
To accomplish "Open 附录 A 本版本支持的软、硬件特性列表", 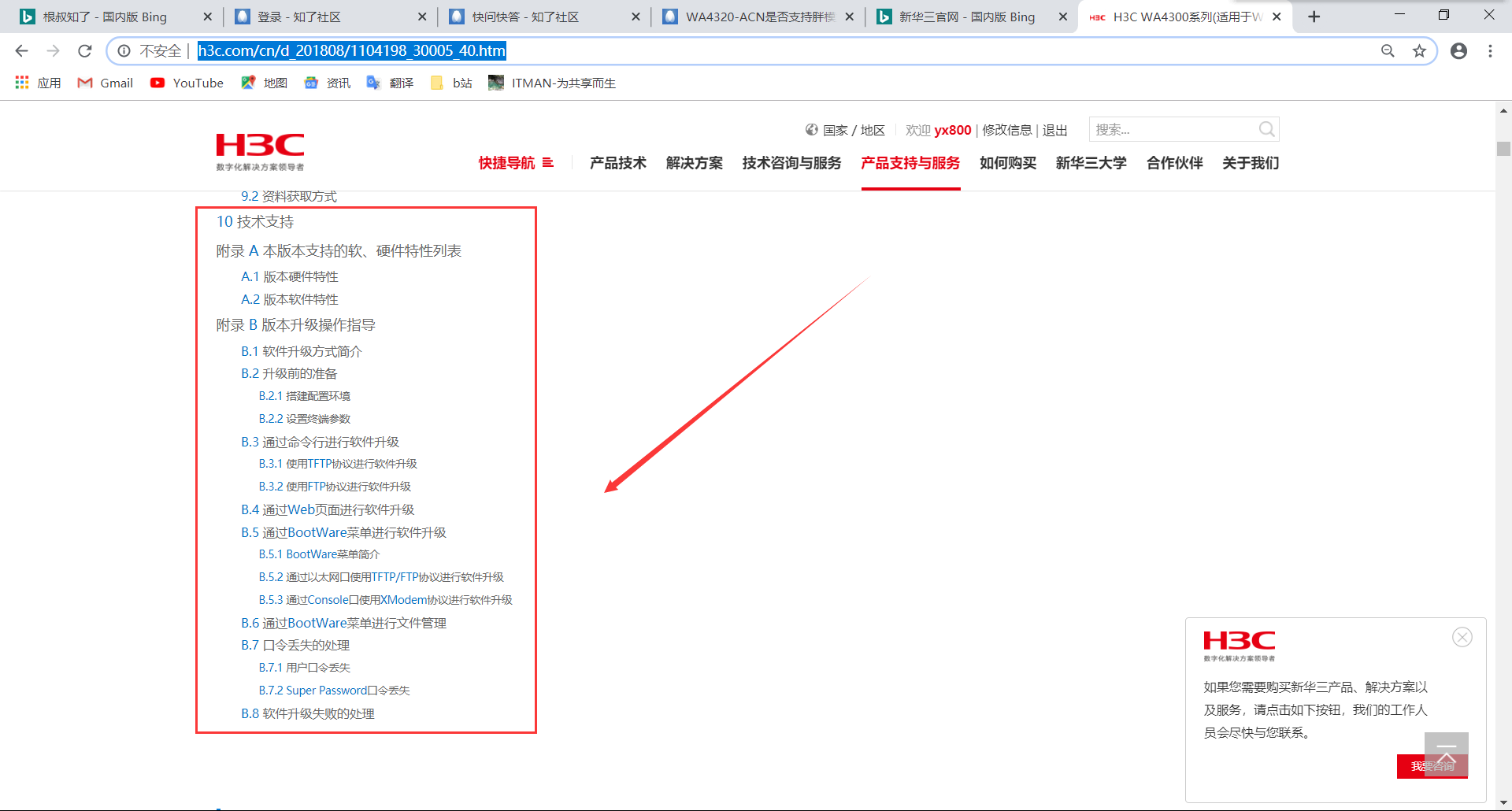I will point(339,251).
